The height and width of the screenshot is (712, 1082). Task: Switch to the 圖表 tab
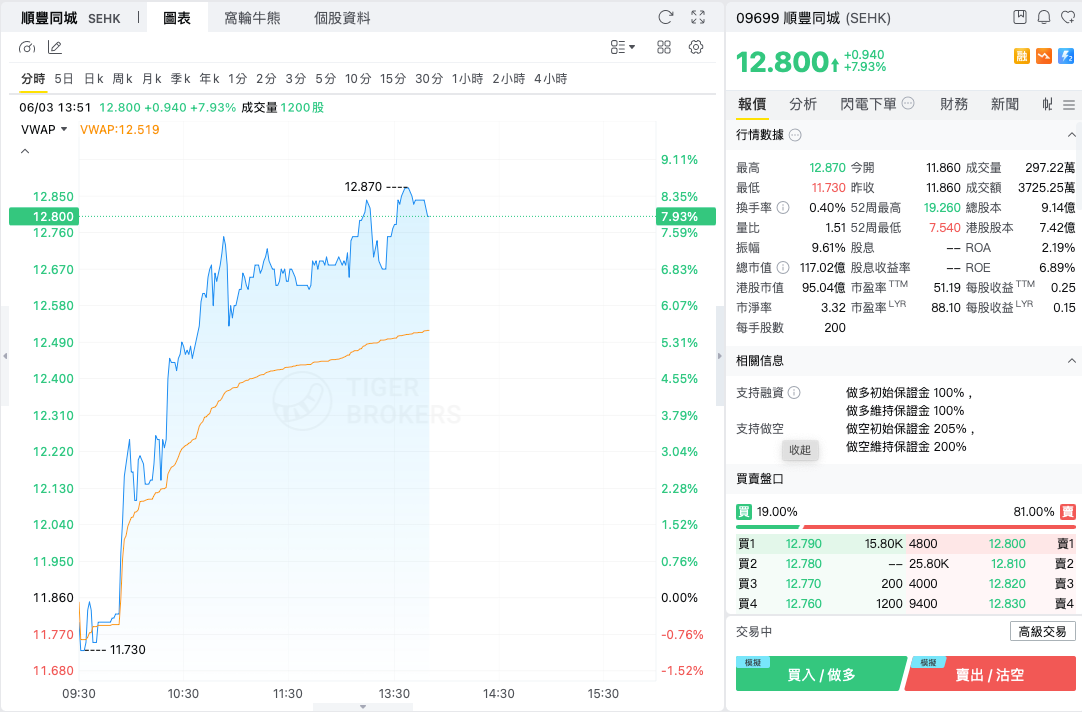177,18
